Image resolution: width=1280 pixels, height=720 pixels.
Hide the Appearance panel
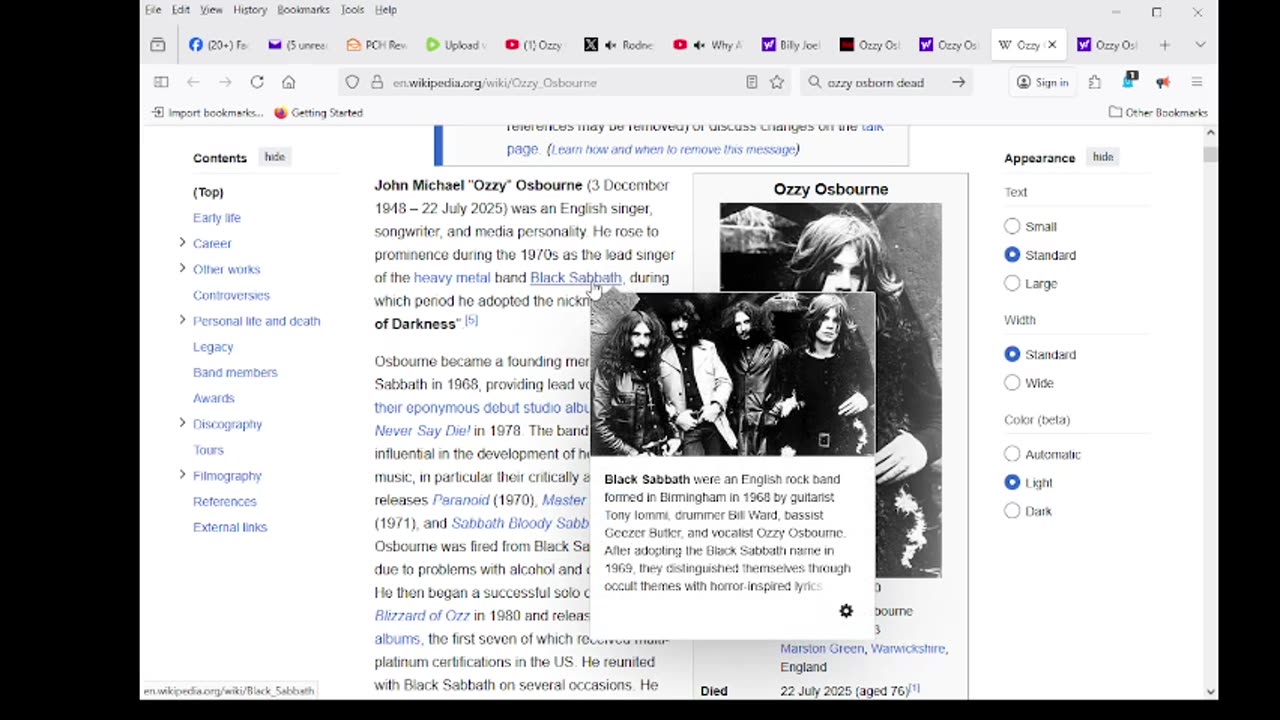coord(1103,157)
